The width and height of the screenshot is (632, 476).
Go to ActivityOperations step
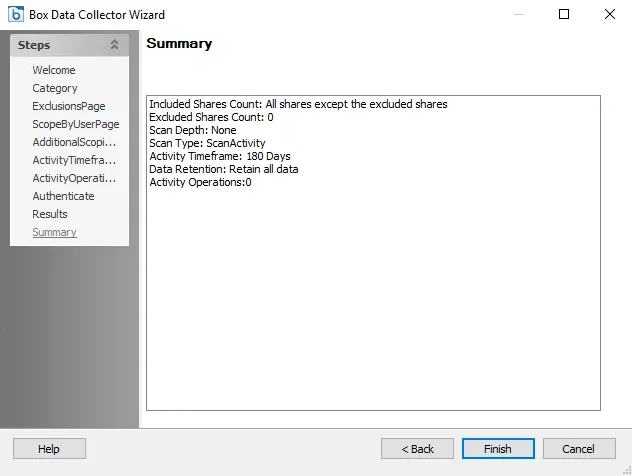[74, 178]
